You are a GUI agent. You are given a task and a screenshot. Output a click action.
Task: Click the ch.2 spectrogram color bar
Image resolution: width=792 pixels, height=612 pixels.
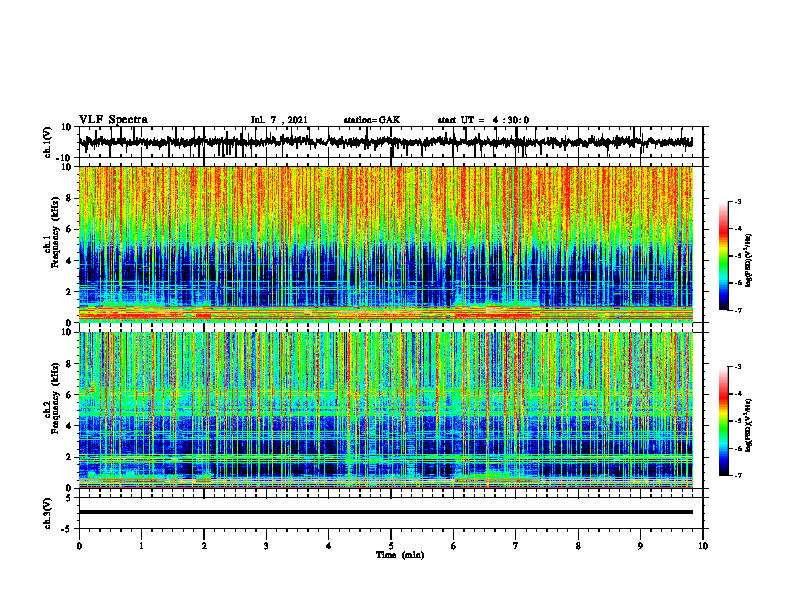tap(723, 421)
